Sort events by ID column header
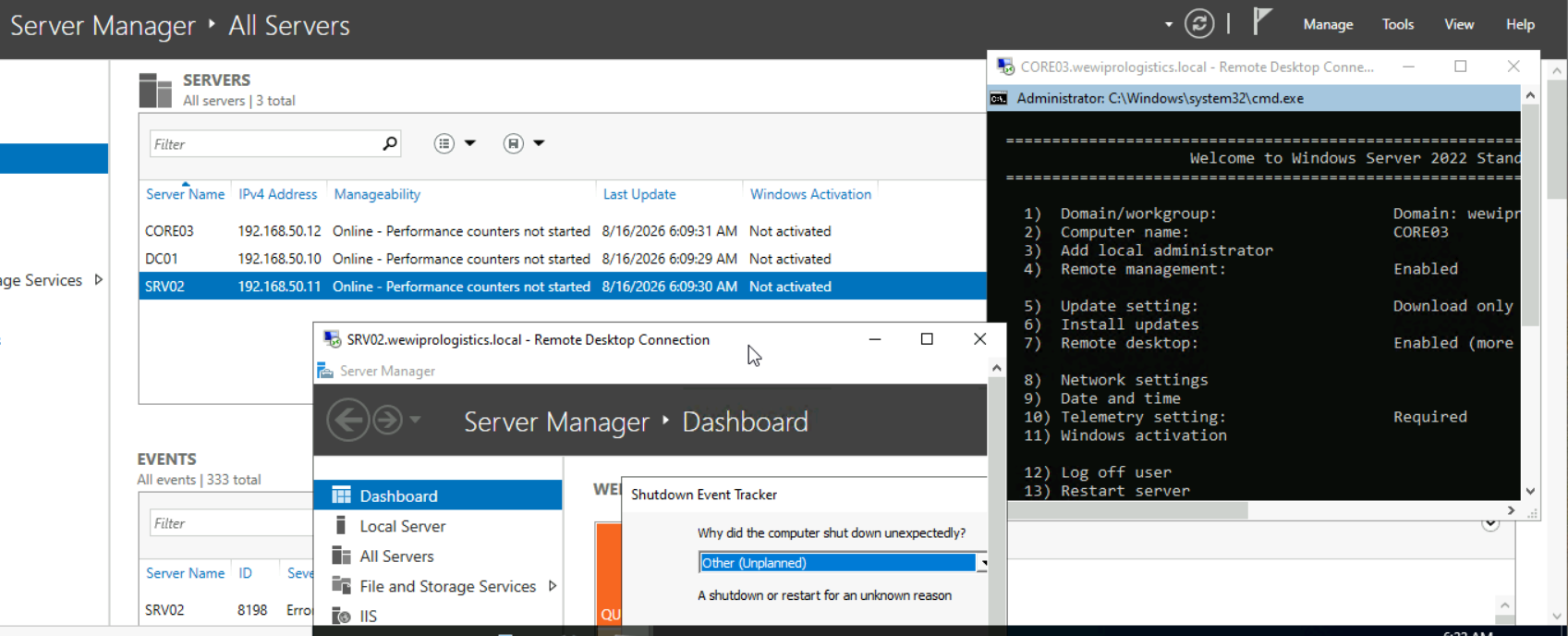1568x636 pixels. point(245,573)
